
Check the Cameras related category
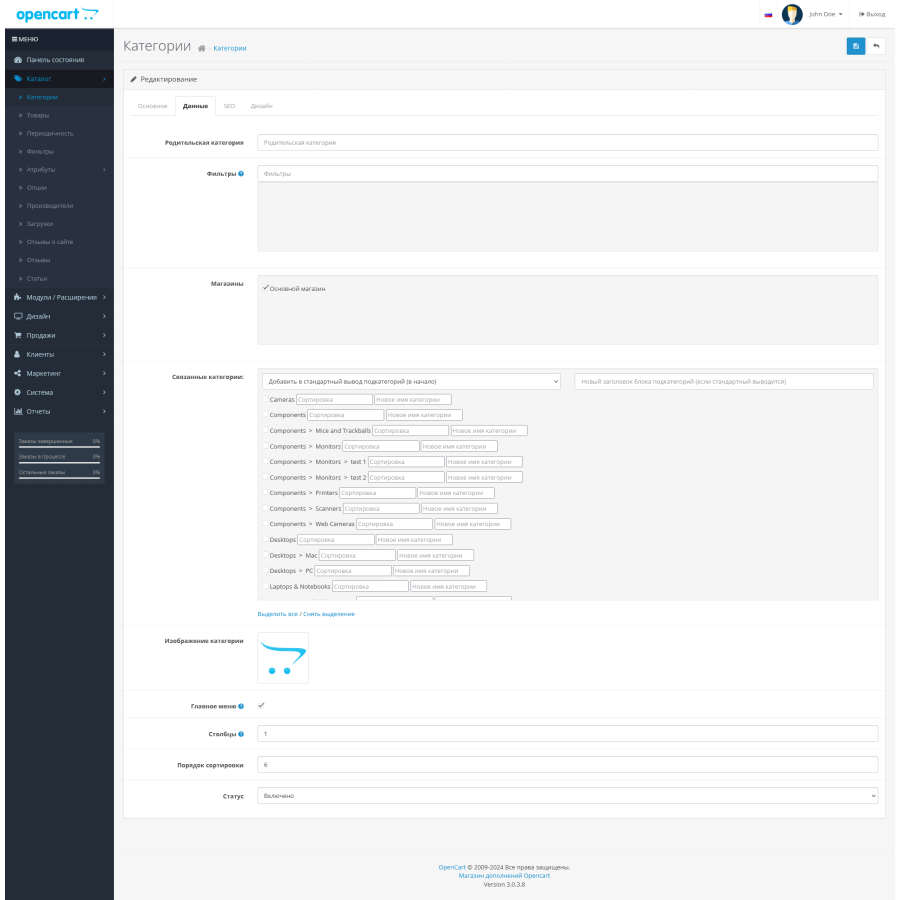pos(265,399)
